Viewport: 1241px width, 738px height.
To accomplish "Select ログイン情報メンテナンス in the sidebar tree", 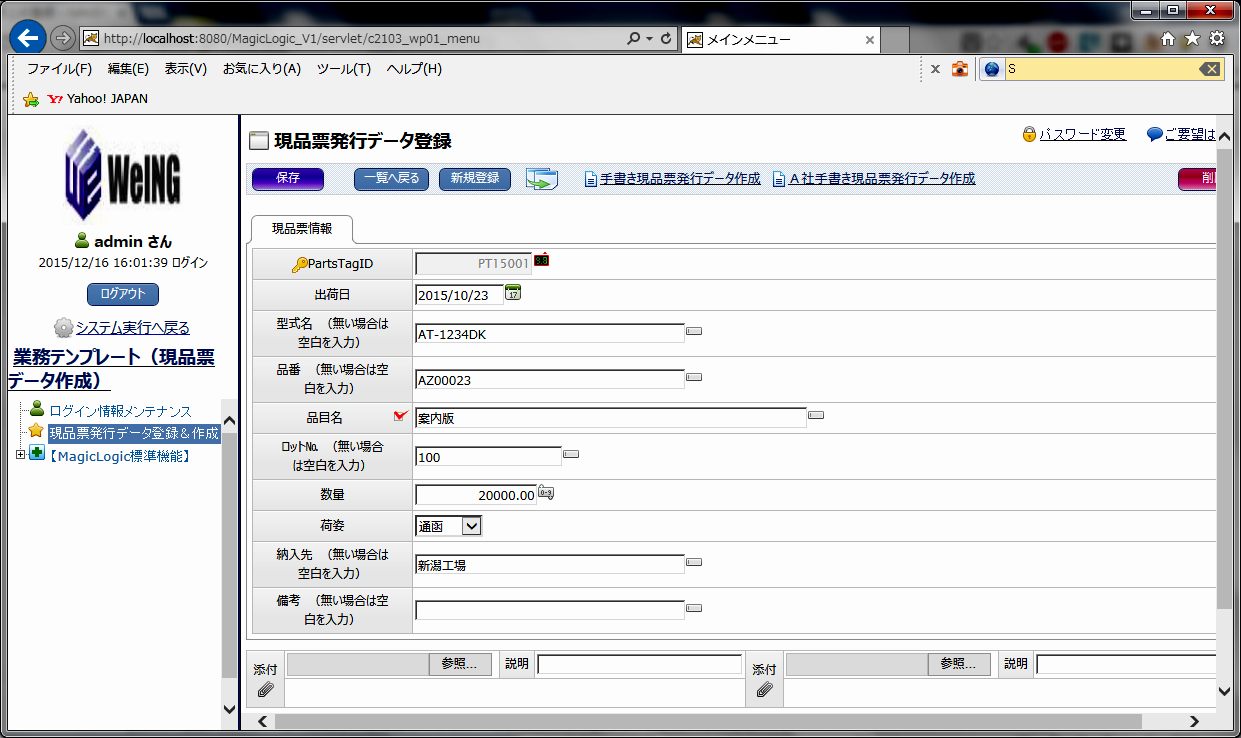I will (x=120, y=411).
